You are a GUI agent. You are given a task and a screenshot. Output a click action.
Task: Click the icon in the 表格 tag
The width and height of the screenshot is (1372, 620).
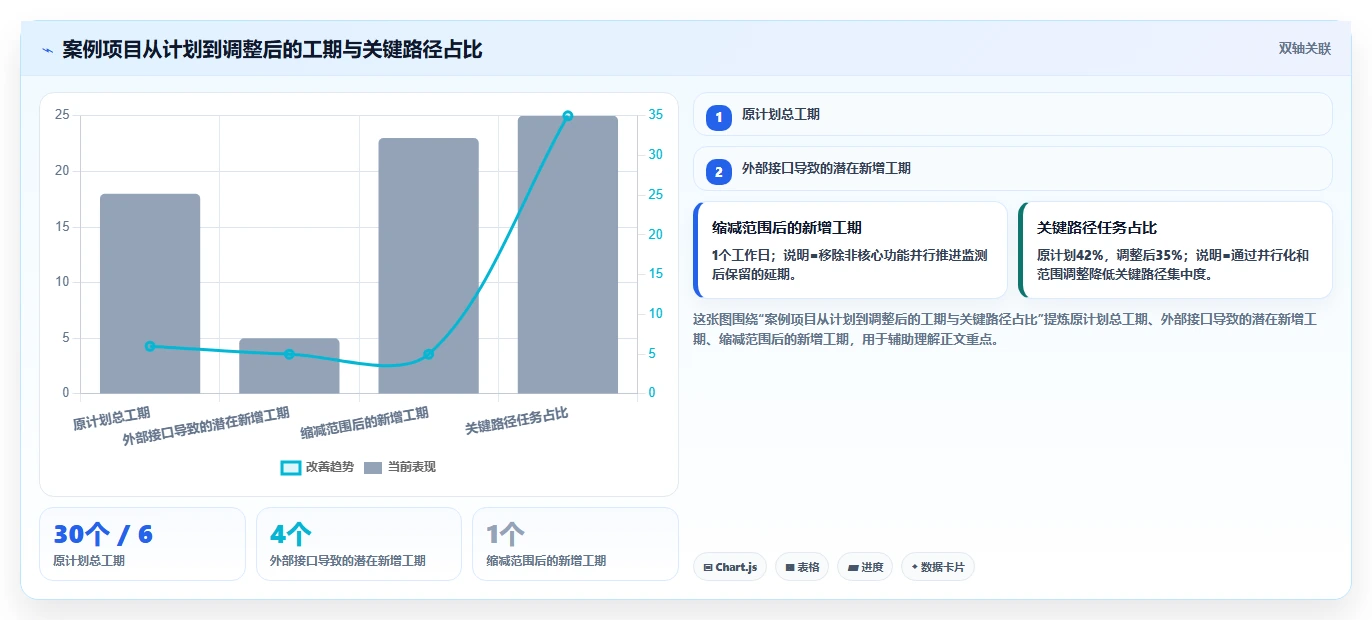pyautogui.click(x=790, y=568)
